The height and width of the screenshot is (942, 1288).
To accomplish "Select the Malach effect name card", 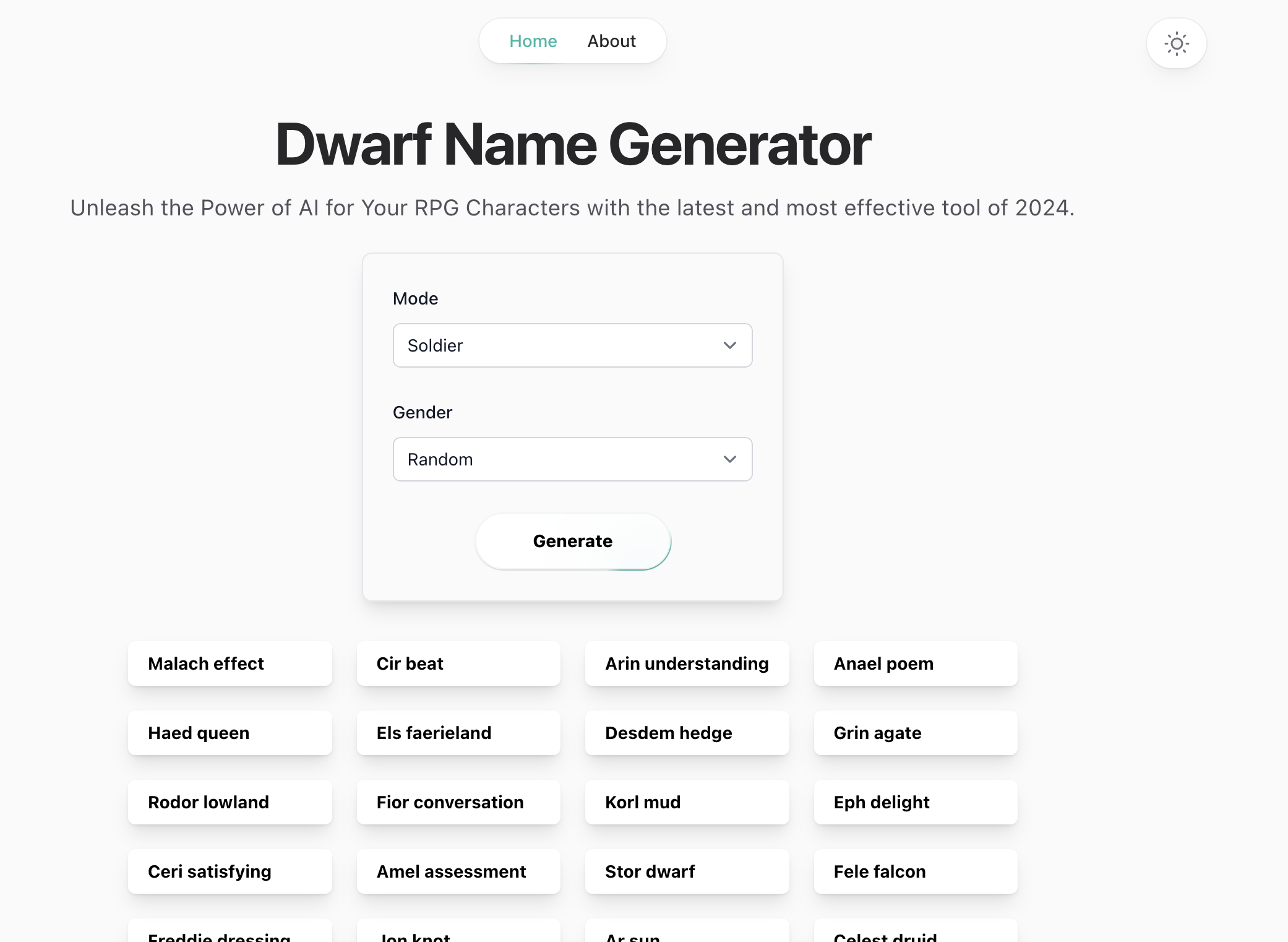I will (x=230, y=663).
